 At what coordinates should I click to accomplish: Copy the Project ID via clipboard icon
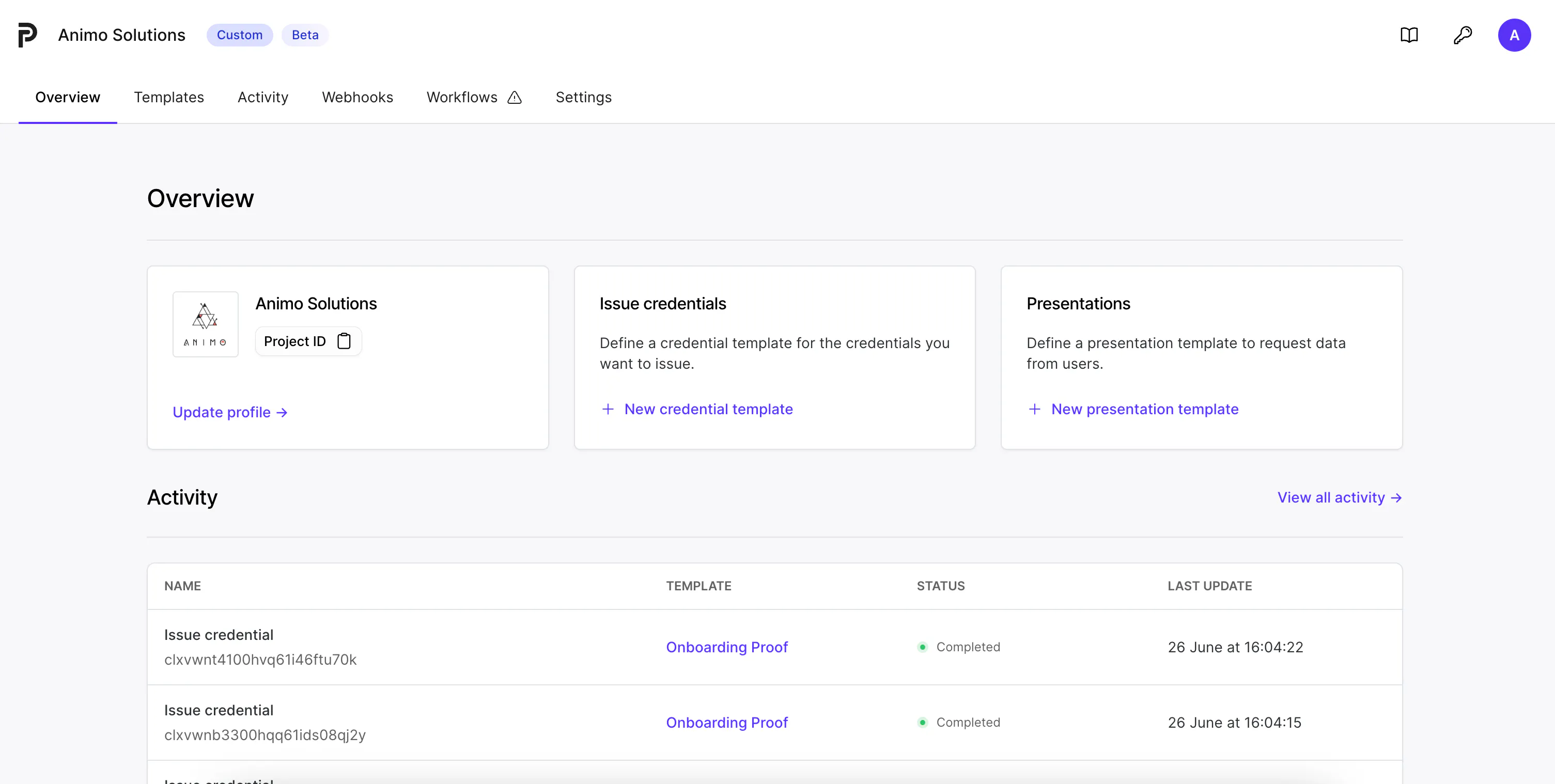coord(344,341)
